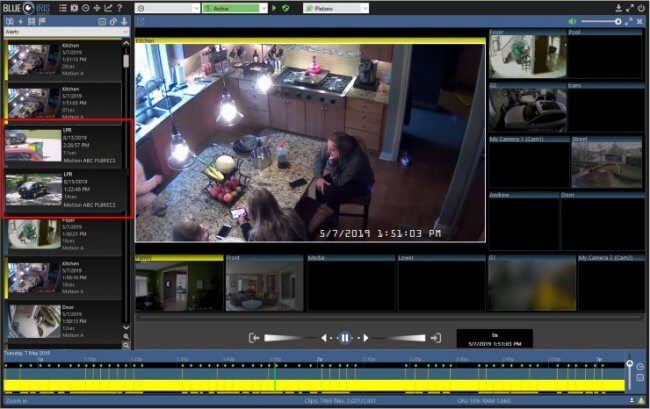Click the upper magnifier icon below clip list
Viewport: 650px width, 409px height.
(126, 336)
